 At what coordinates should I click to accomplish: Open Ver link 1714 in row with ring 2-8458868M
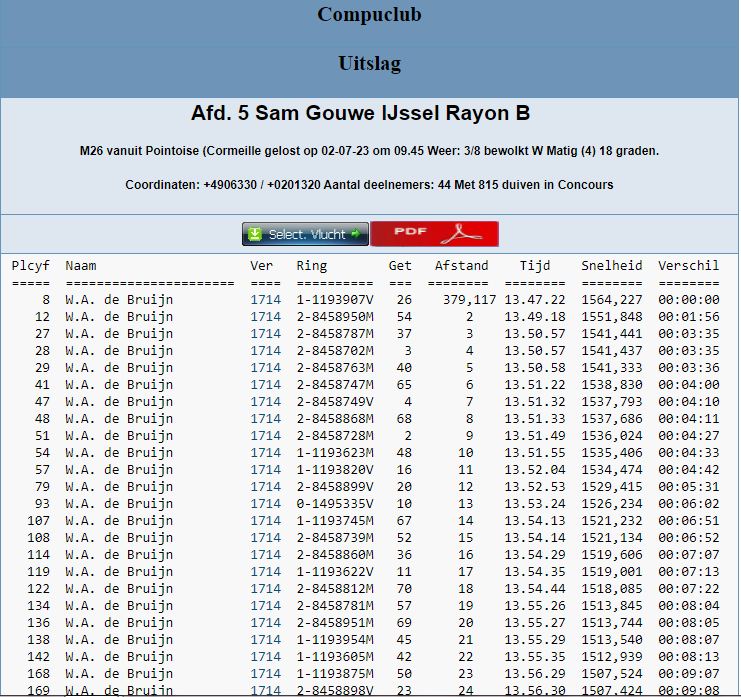(265, 419)
